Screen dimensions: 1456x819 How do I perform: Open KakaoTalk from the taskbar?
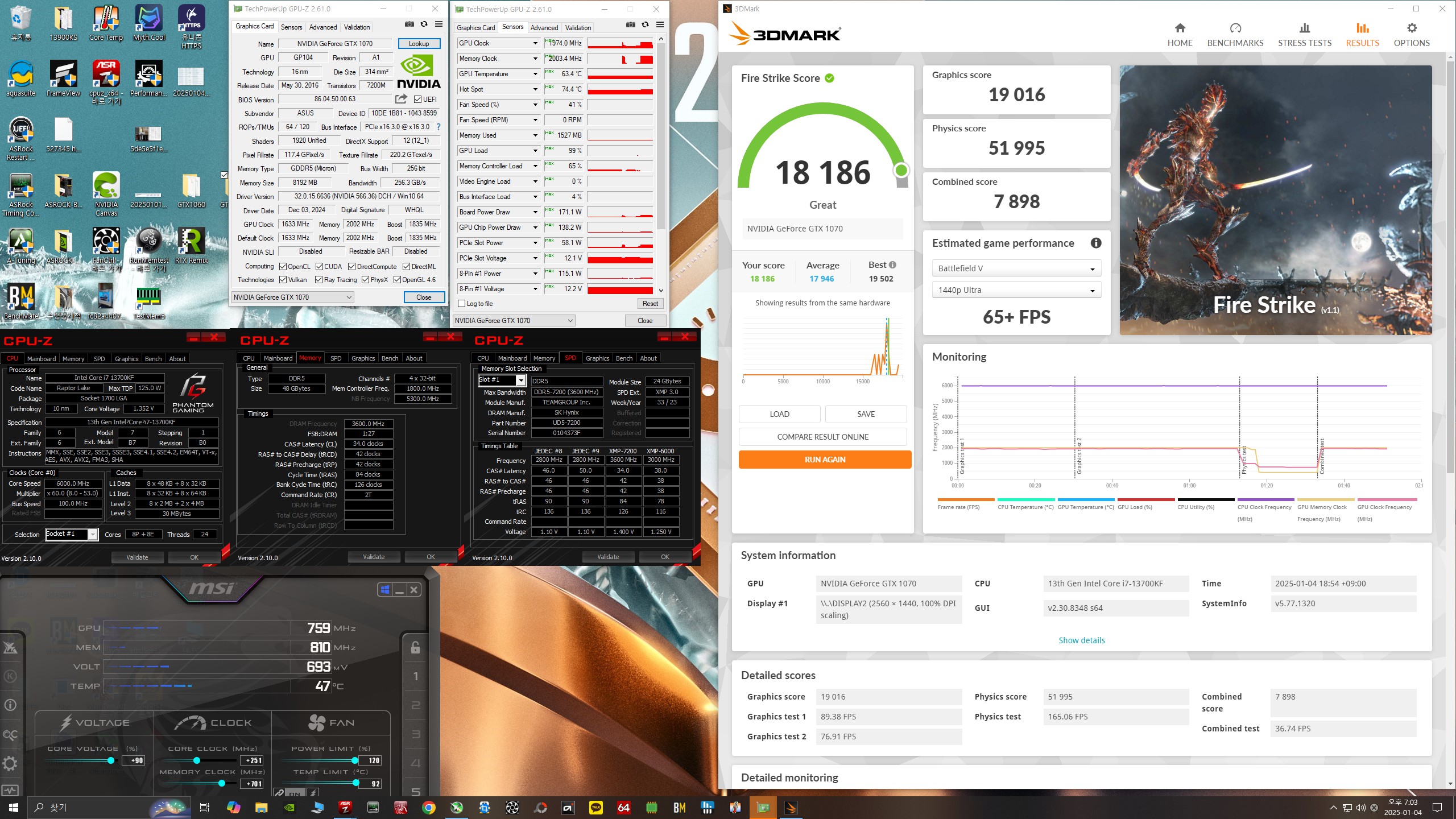tap(596, 808)
